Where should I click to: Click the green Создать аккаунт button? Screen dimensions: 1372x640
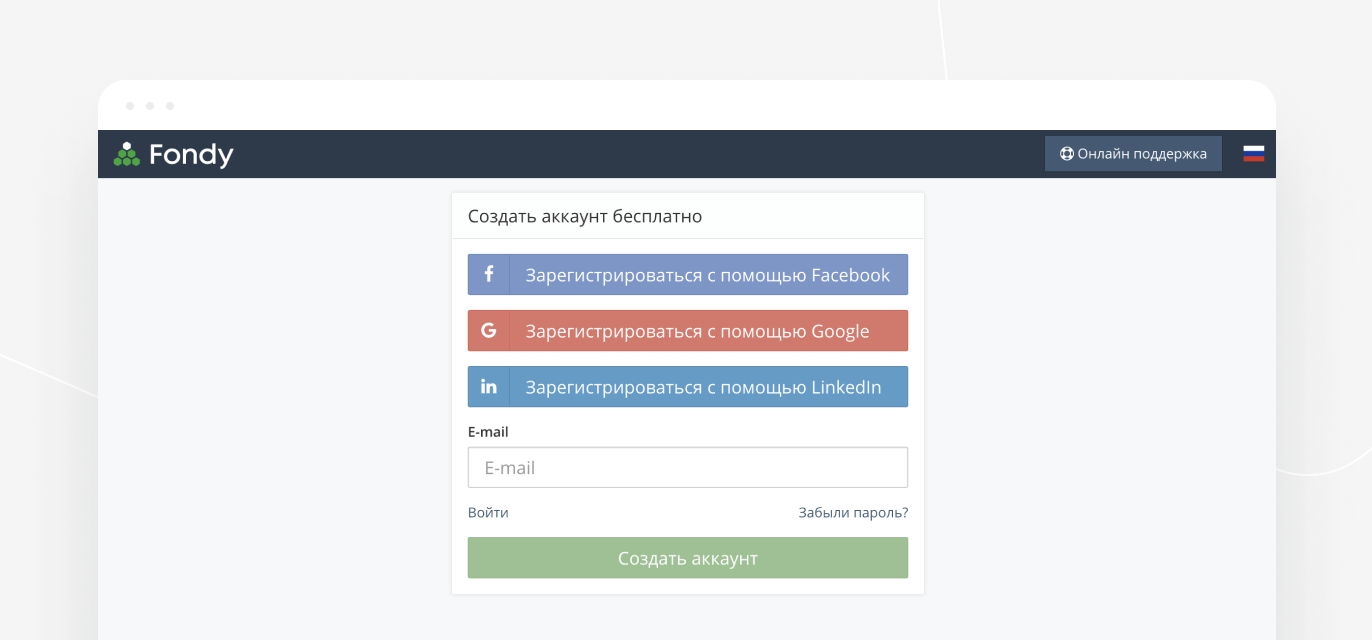pos(688,558)
